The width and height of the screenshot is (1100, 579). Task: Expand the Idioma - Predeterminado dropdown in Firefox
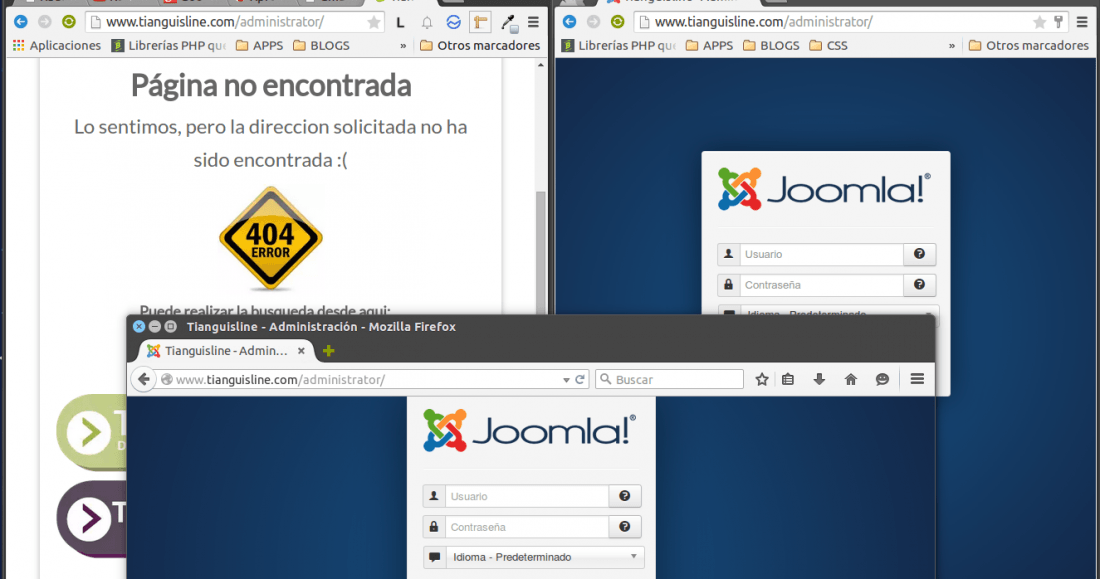click(x=533, y=557)
